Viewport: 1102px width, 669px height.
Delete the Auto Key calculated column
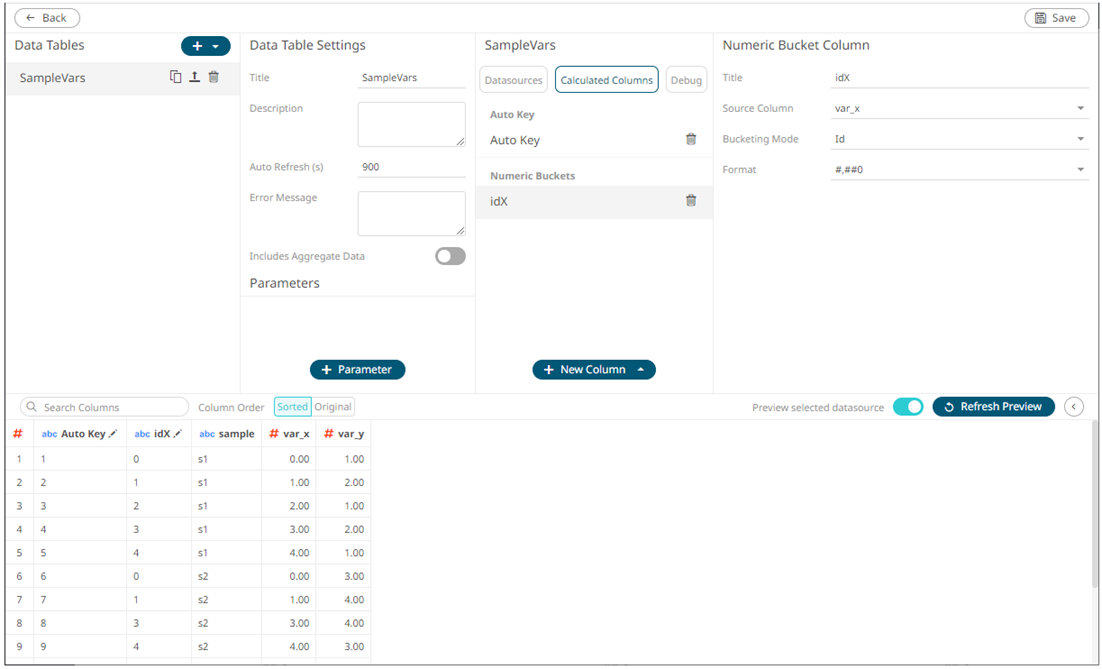point(690,140)
